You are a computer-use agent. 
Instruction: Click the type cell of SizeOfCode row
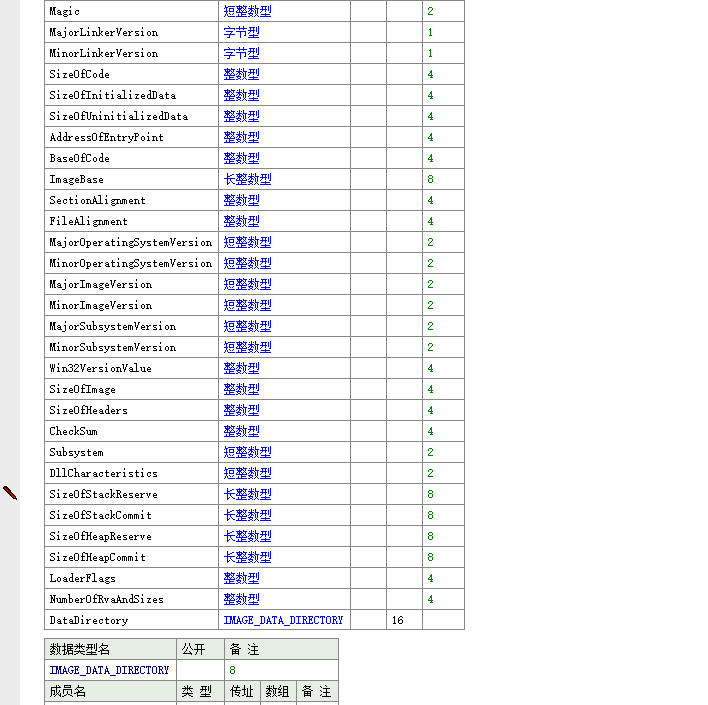coord(284,74)
